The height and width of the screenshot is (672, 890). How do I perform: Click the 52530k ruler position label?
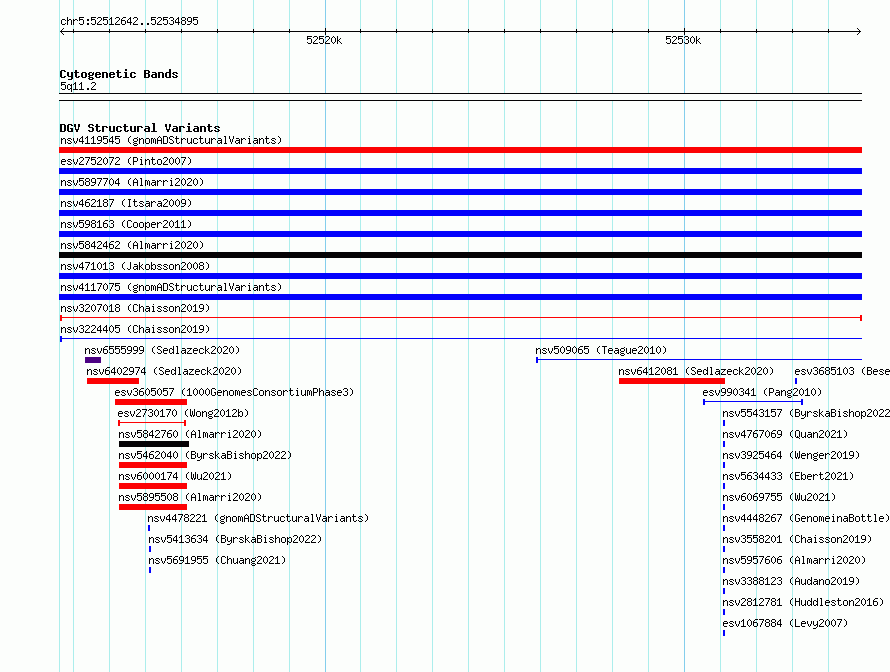pyautogui.click(x=683, y=40)
